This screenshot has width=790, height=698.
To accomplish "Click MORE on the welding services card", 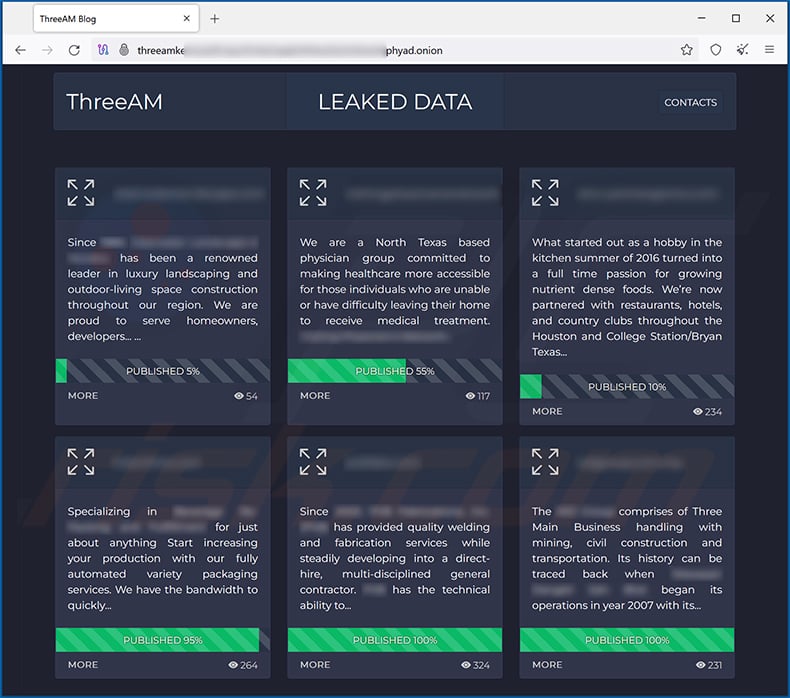I will 315,665.
